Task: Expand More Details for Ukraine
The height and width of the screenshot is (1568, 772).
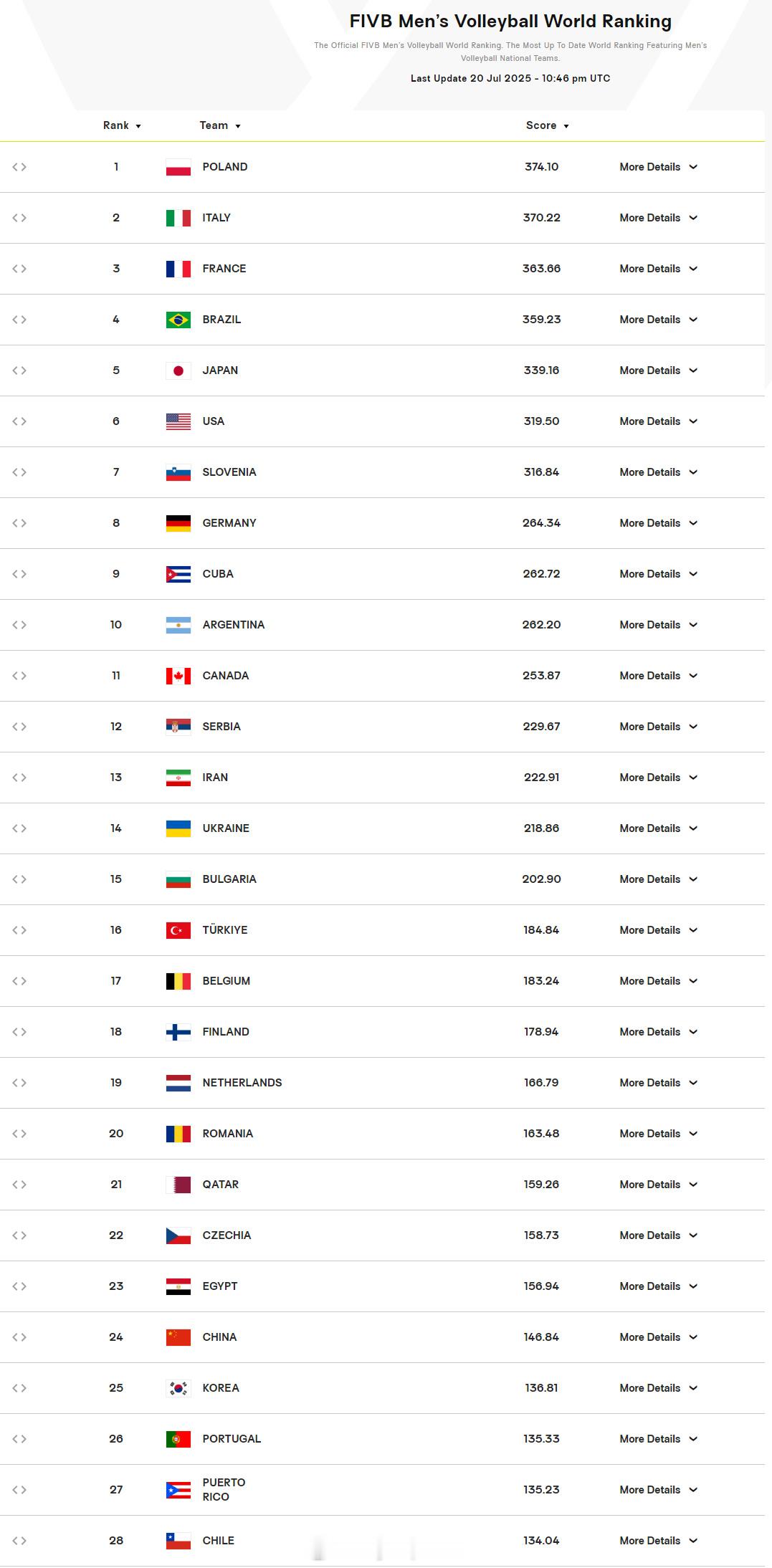Action: (x=658, y=828)
